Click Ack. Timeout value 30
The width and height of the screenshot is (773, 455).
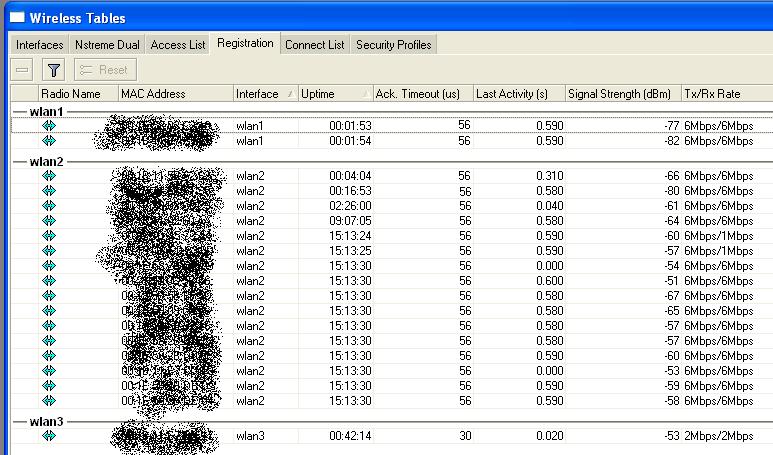[465, 436]
